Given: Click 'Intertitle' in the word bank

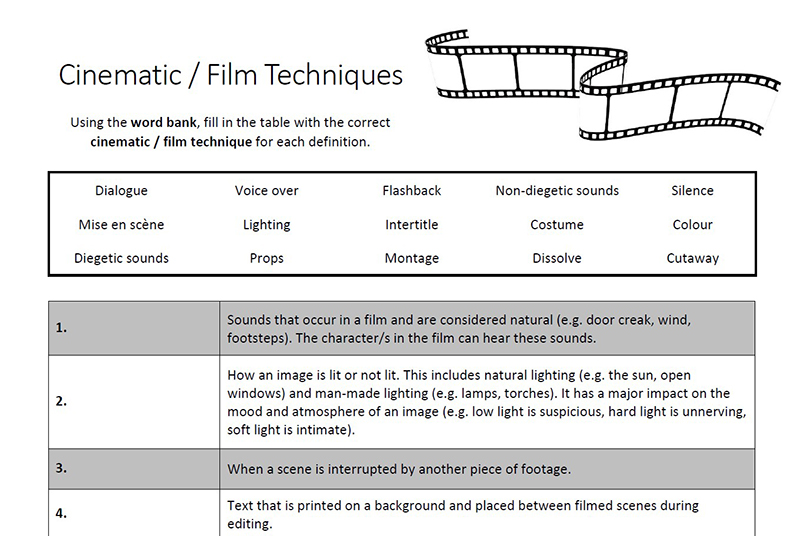Looking at the screenshot, I should pos(412,224).
